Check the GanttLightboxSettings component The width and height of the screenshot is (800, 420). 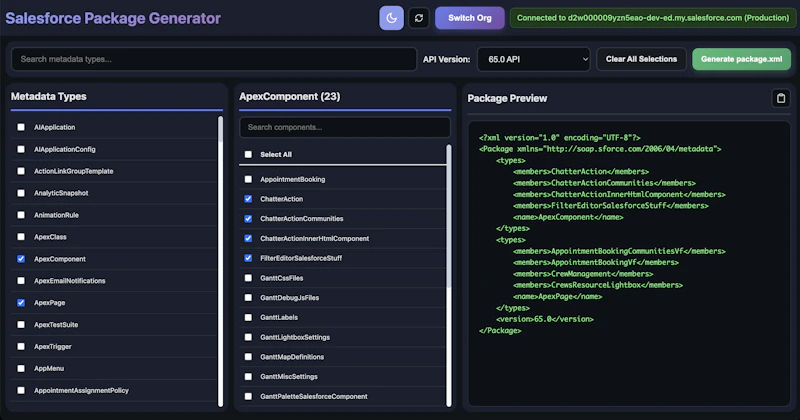tap(248, 337)
